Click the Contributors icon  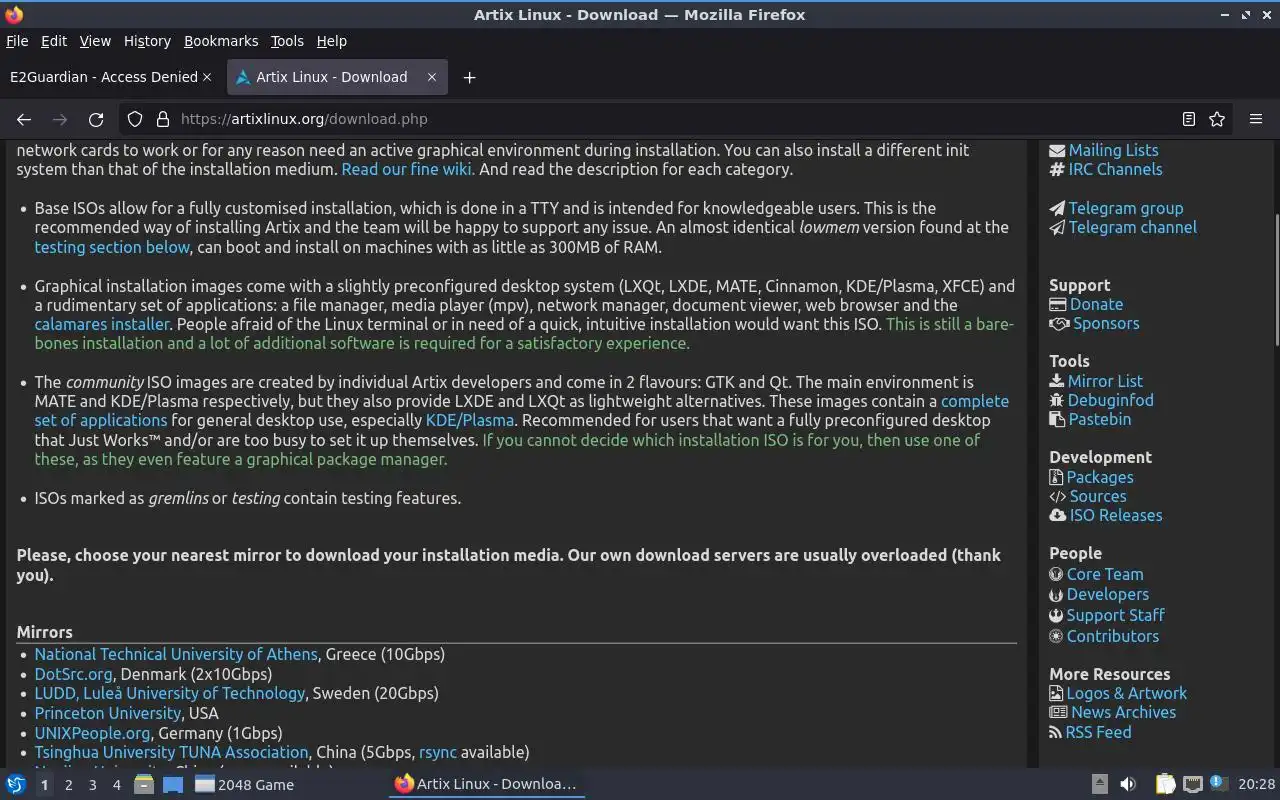[1056, 636]
